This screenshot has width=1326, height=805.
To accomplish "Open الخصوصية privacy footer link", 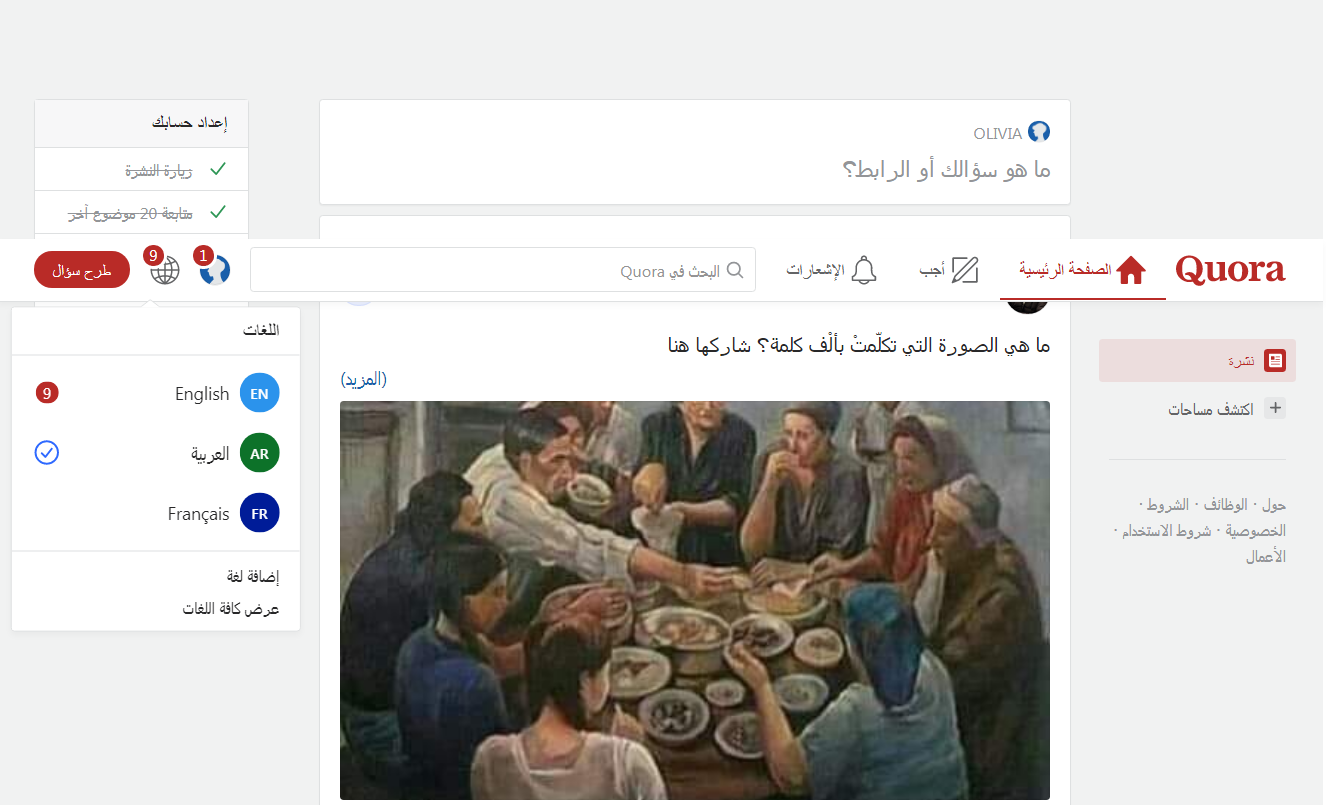I will 1256,531.
